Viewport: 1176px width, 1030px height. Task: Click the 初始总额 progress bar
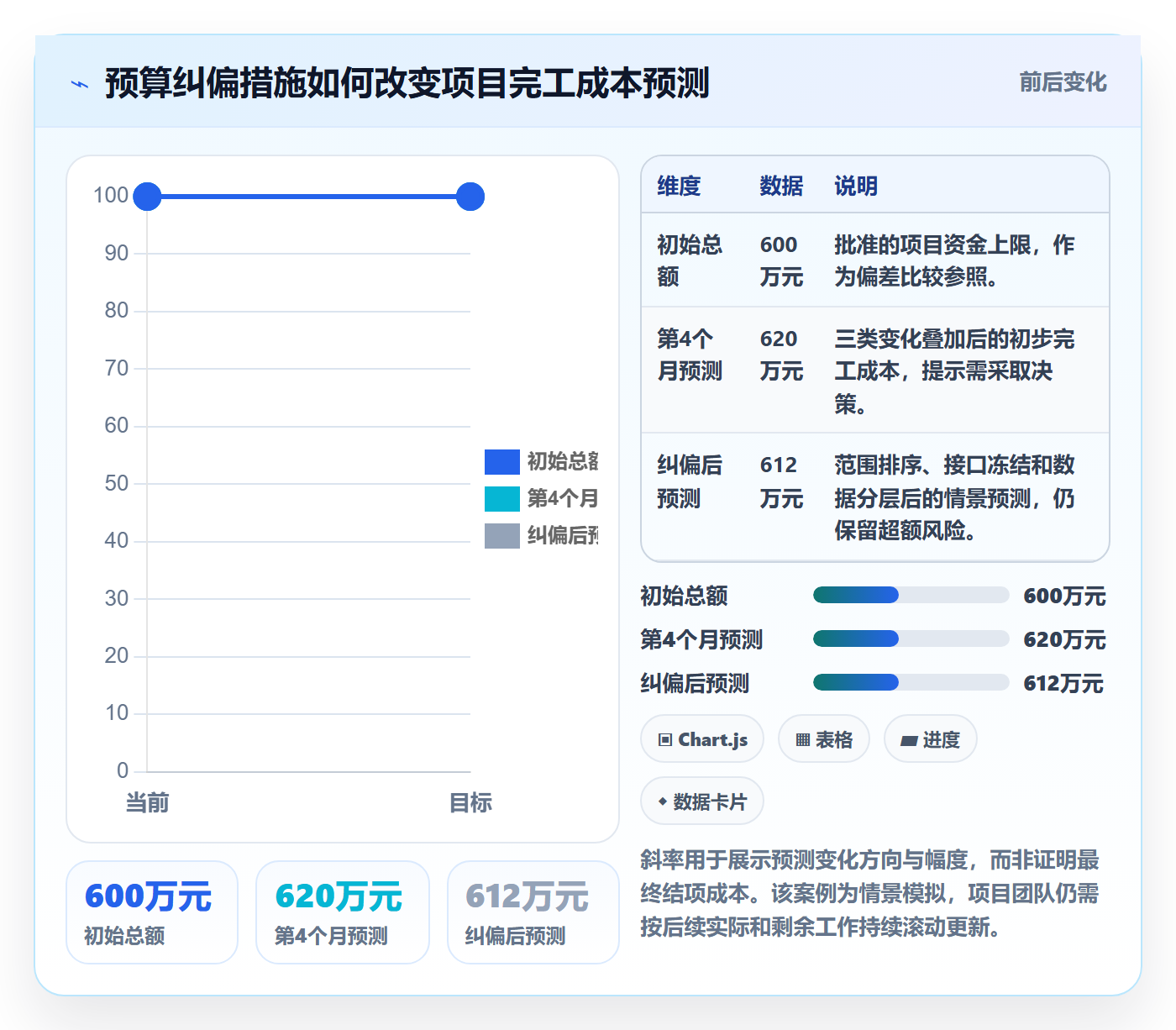[x=911, y=596]
